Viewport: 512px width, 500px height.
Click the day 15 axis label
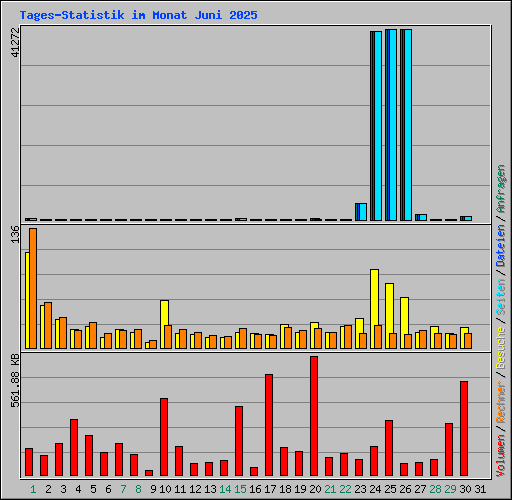tap(240, 489)
